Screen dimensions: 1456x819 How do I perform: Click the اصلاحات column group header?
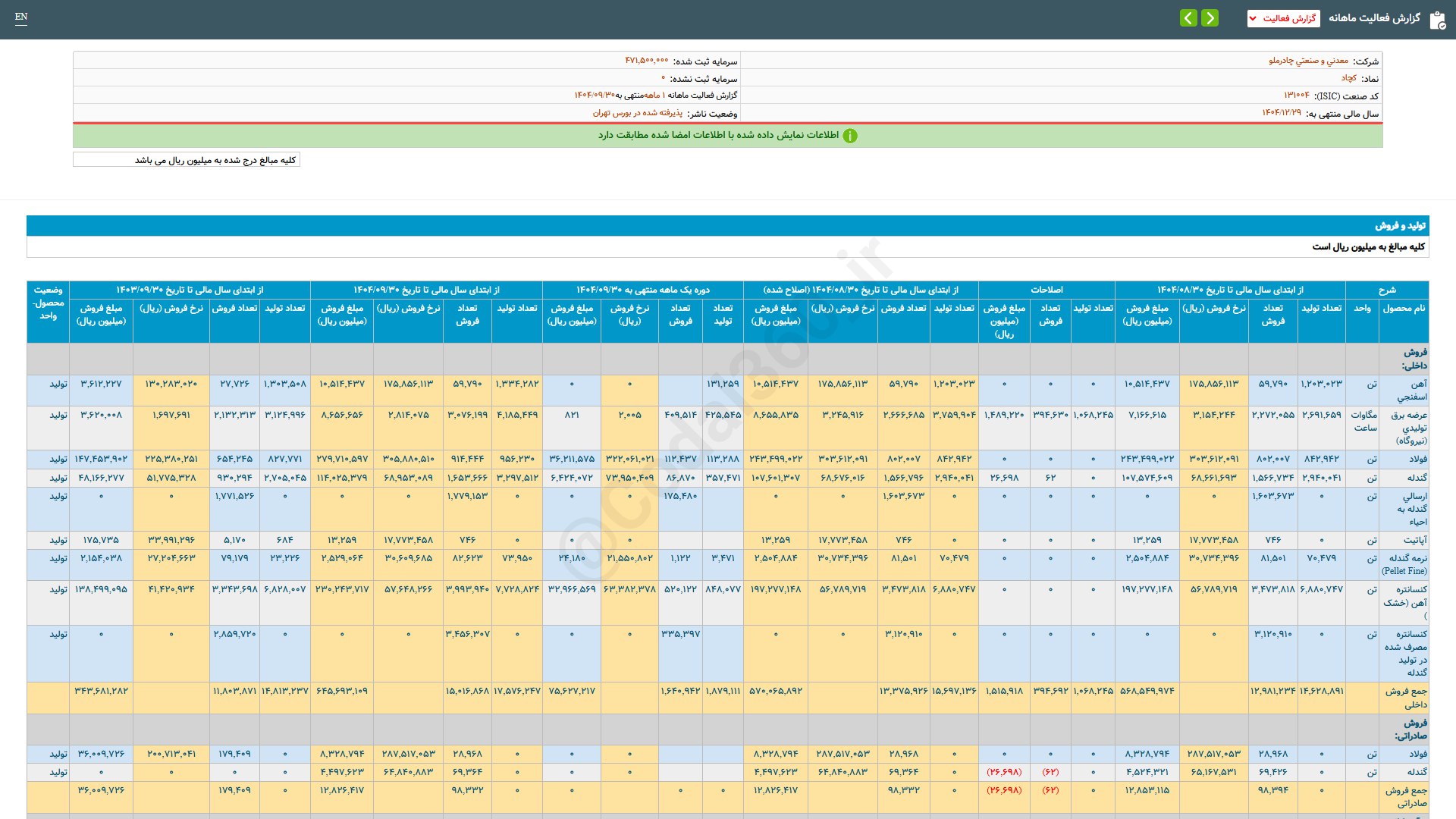tap(1046, 290)
